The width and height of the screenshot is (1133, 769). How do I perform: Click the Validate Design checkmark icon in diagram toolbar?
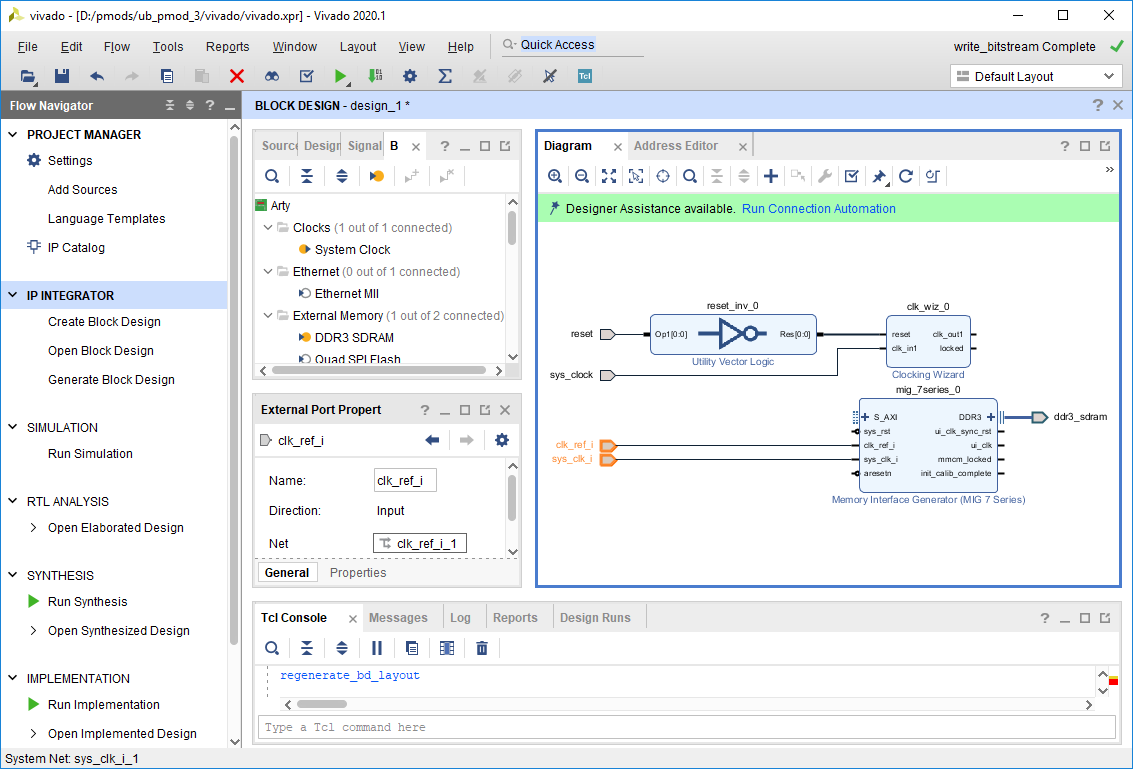coord(851,176)
